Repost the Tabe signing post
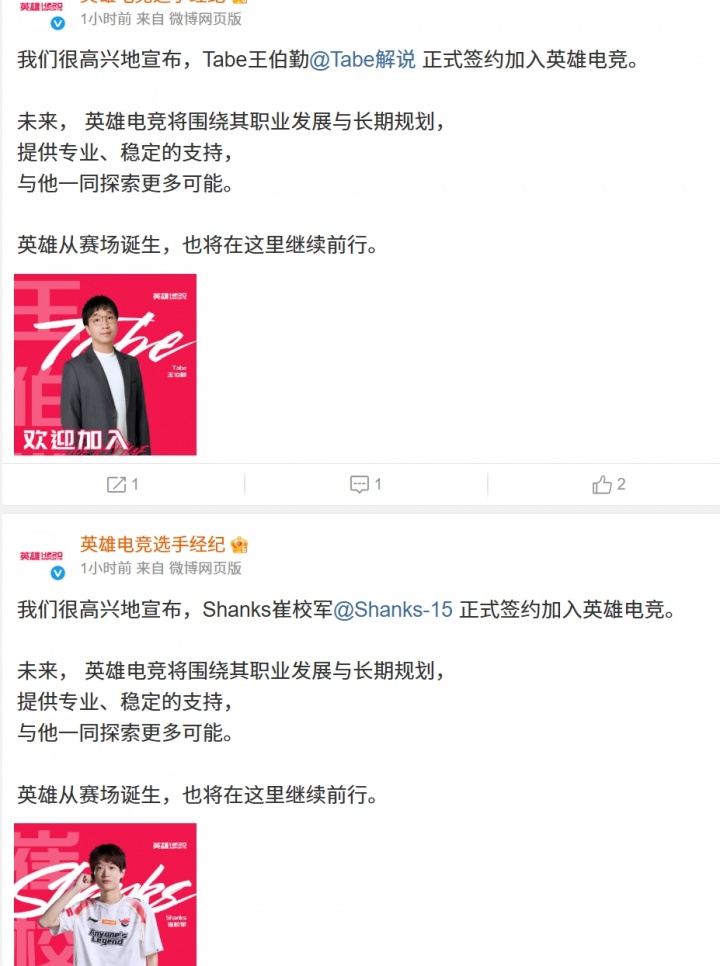Screen dimensions: 720x966 coord(122,484)
